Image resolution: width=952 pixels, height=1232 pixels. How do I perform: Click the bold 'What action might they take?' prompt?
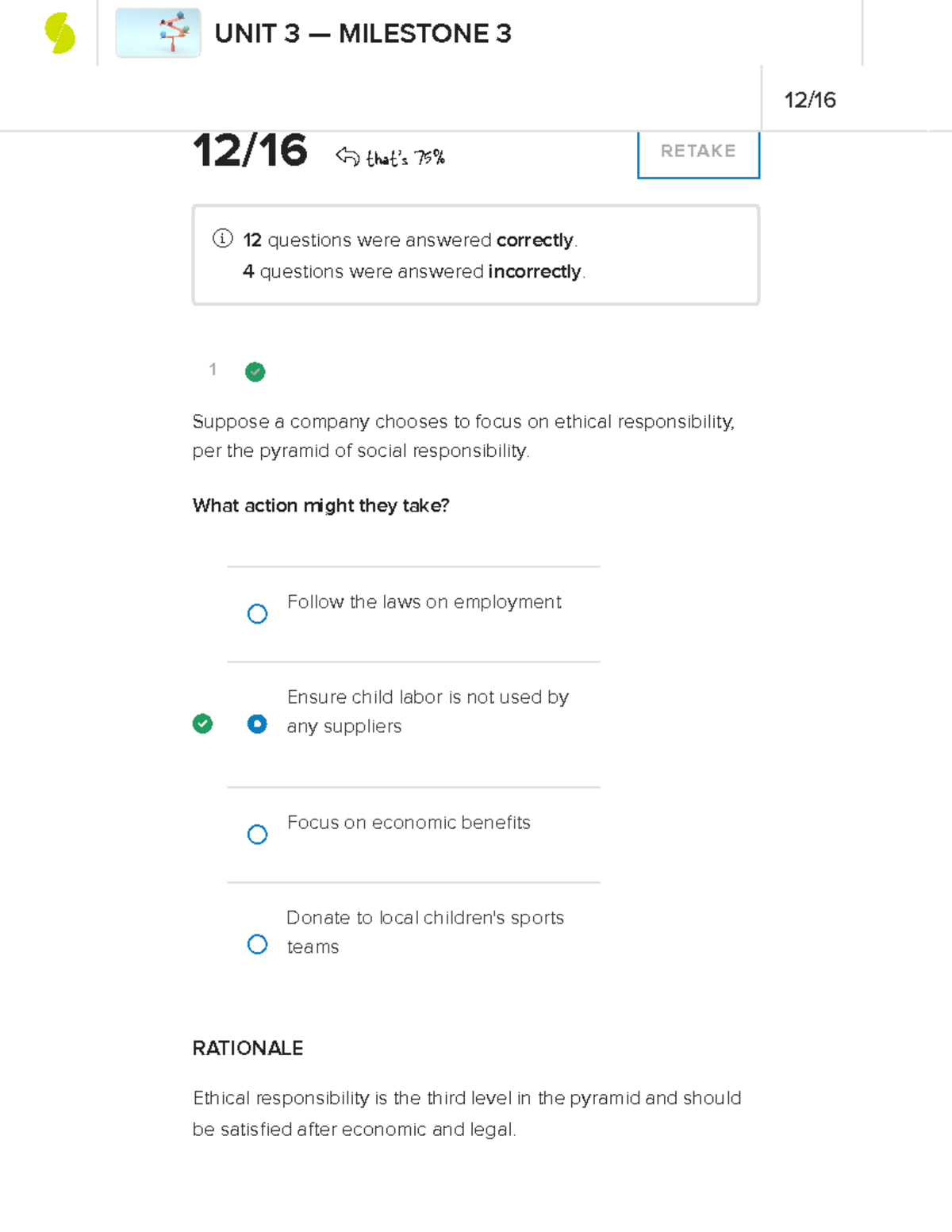320,505
